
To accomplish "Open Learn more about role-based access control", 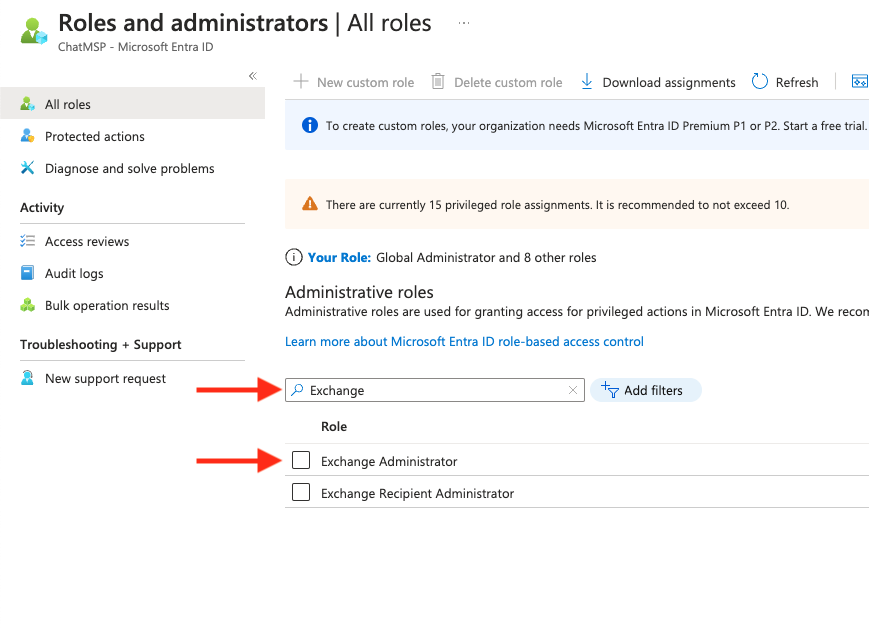I will coord(464,341).
